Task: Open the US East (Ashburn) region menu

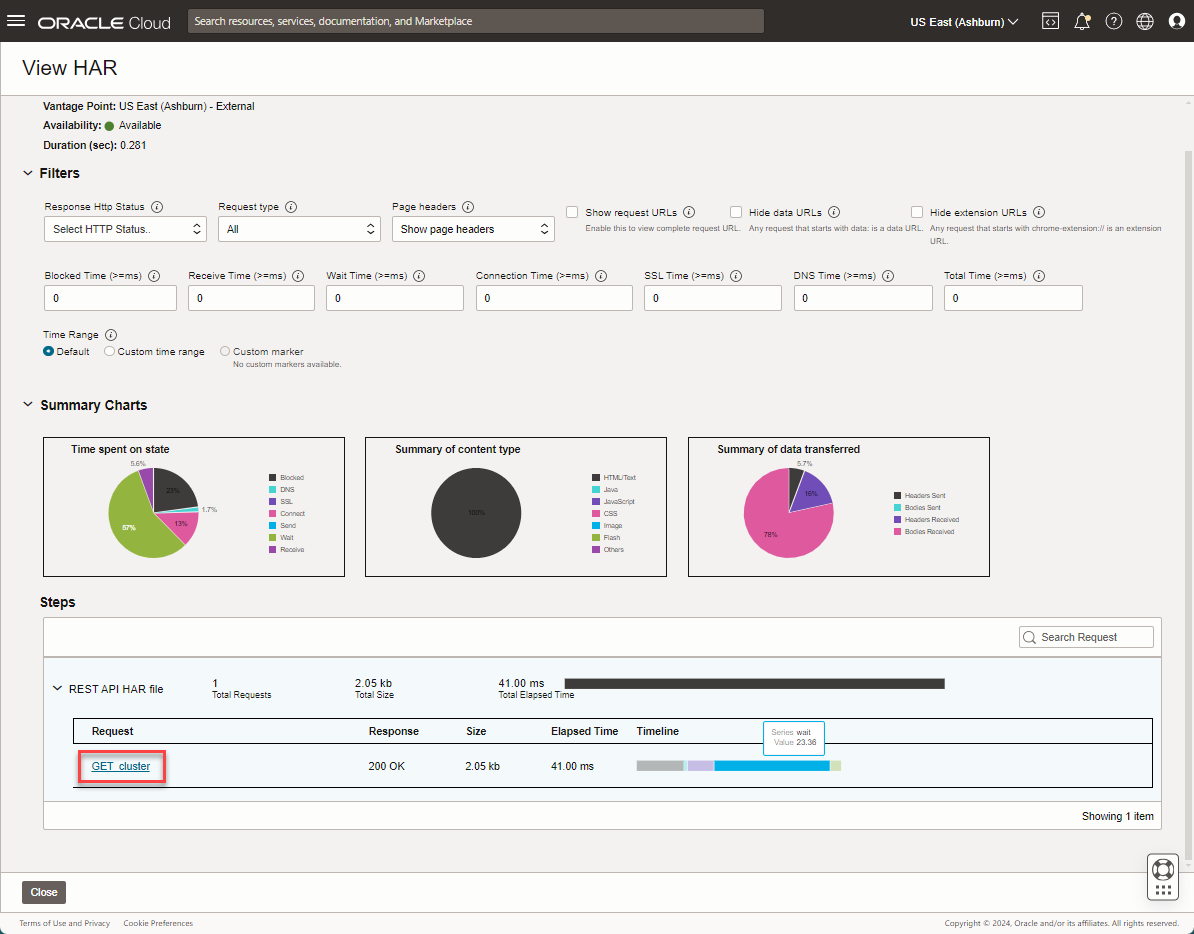Action: (963, 21)
